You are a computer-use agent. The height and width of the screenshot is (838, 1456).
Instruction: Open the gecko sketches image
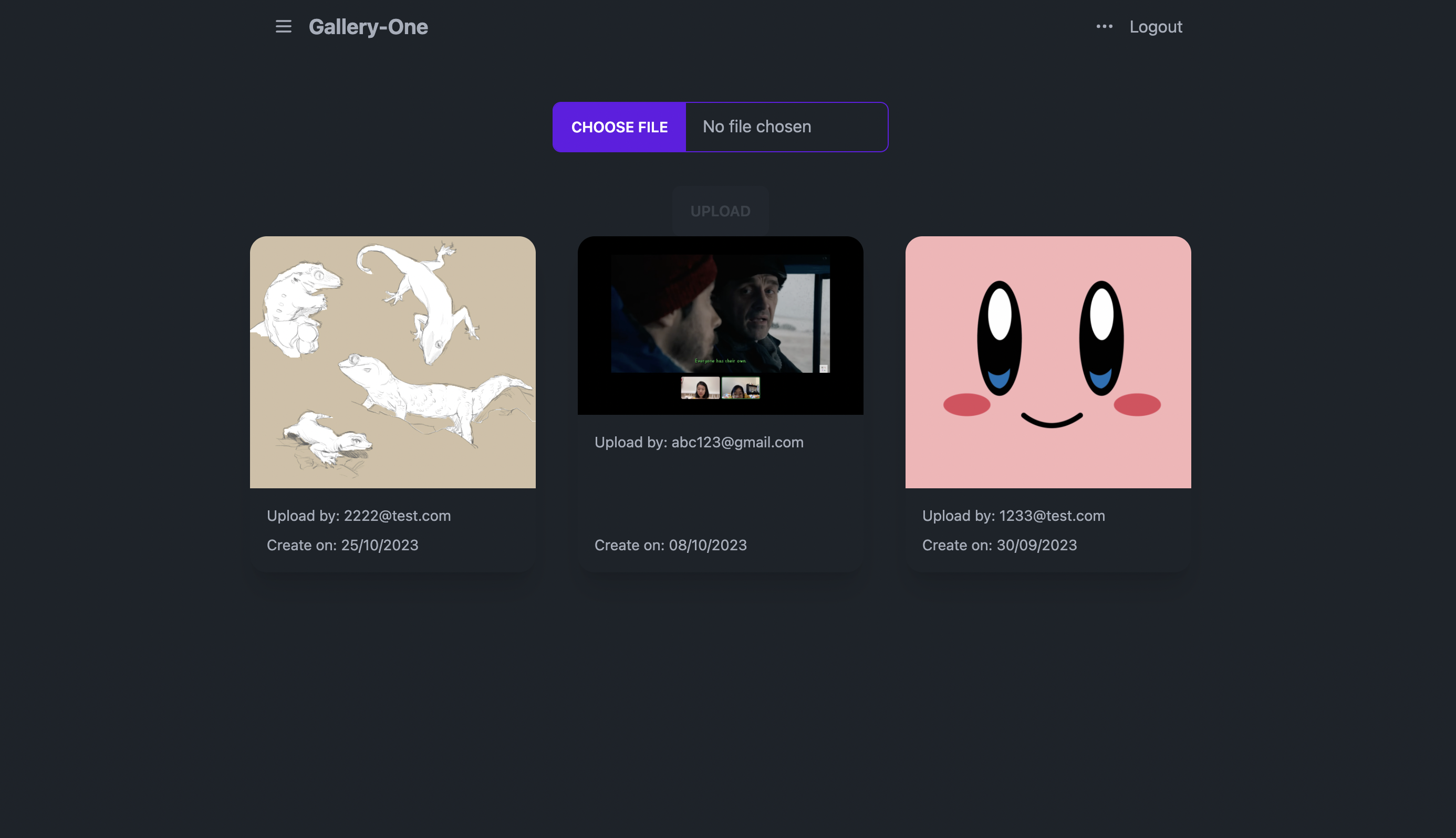click(x=393, y=362)
